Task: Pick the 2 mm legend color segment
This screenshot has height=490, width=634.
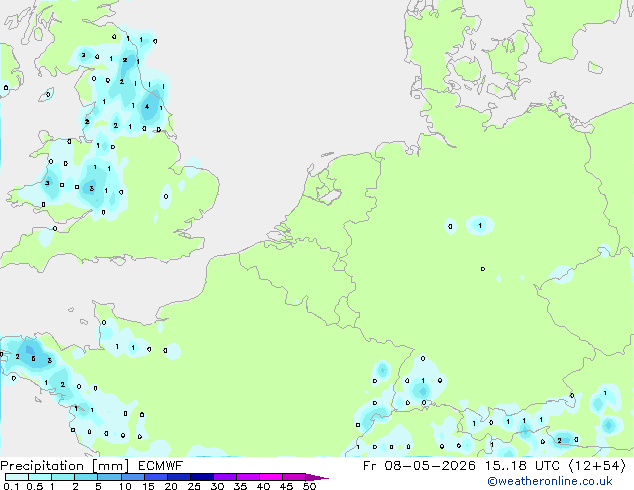Action: click(x=86, y=477)
